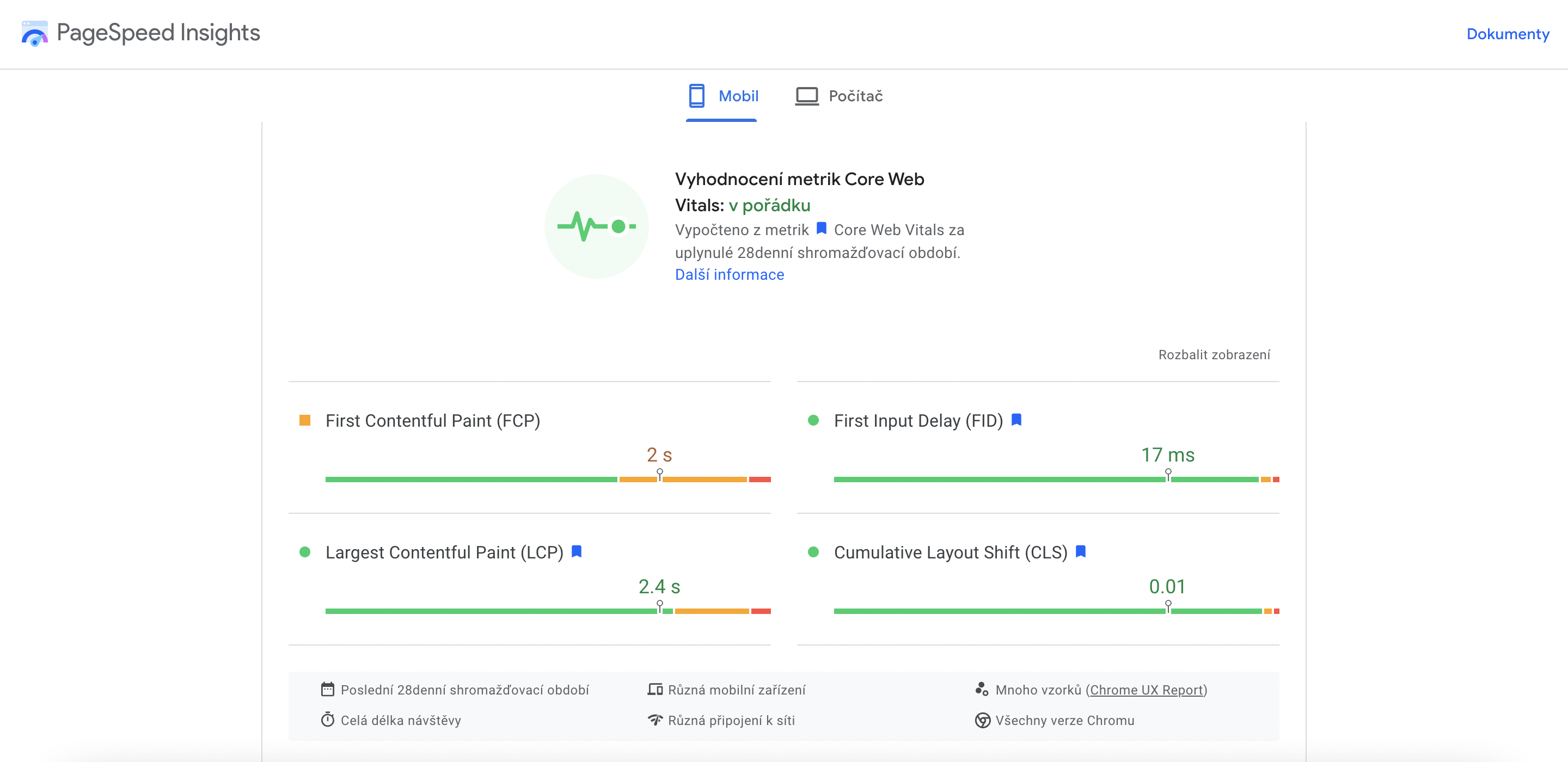
Task: Click the 'v pořádku' assessment text
Action: click(769, 205)
